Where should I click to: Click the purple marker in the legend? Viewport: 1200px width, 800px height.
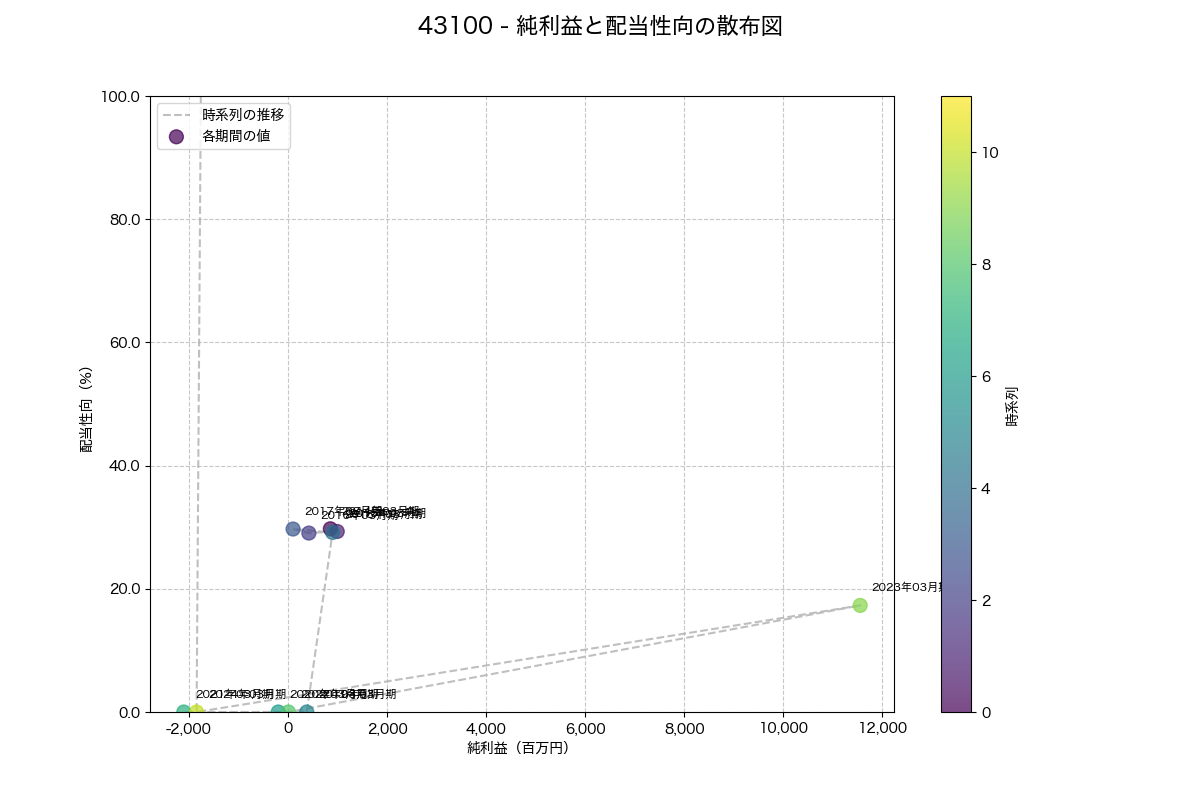(x=177, y=136)
